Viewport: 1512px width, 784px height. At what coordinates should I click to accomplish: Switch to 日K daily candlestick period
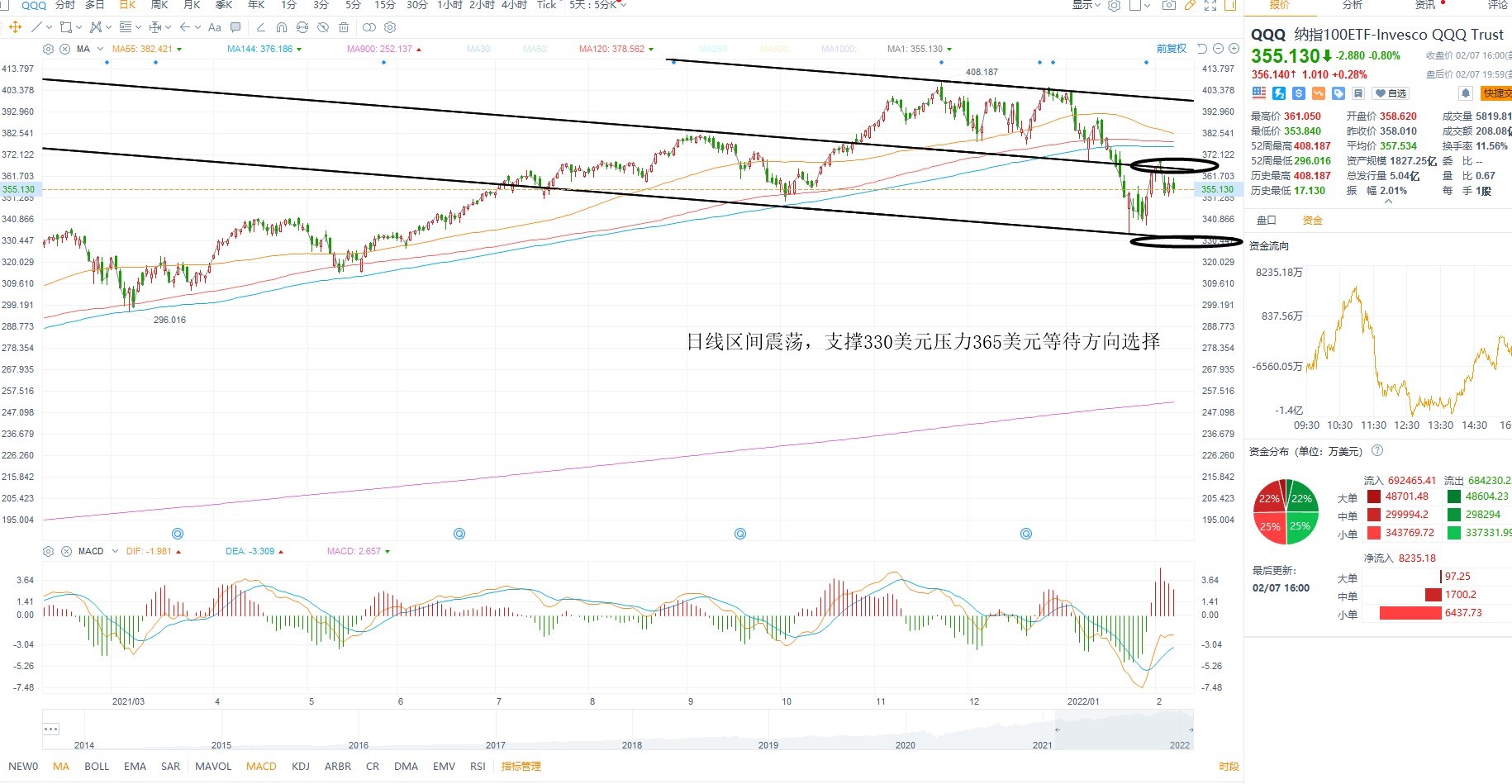[127, 5]
